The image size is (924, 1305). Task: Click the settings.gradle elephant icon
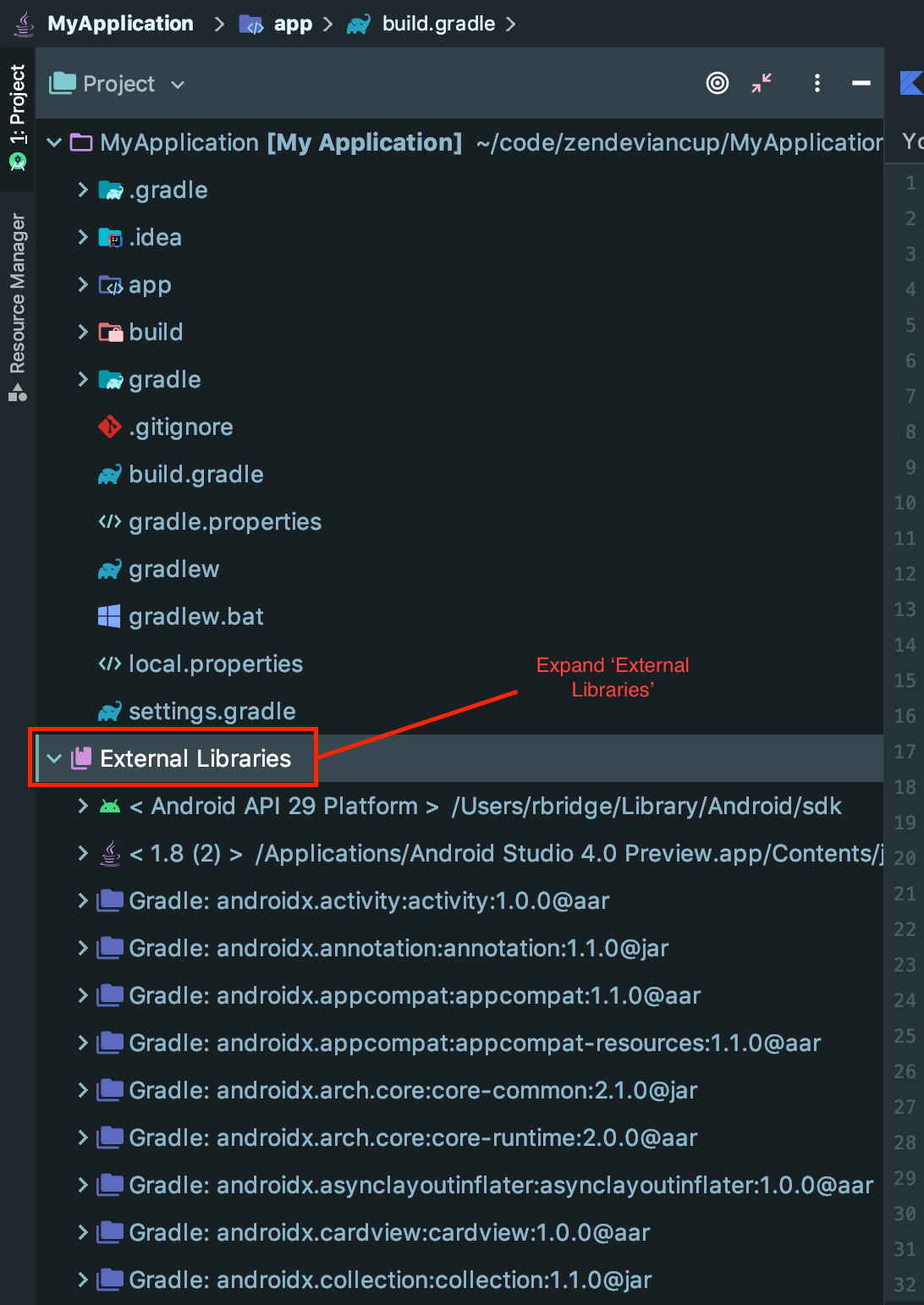point(110,711)
